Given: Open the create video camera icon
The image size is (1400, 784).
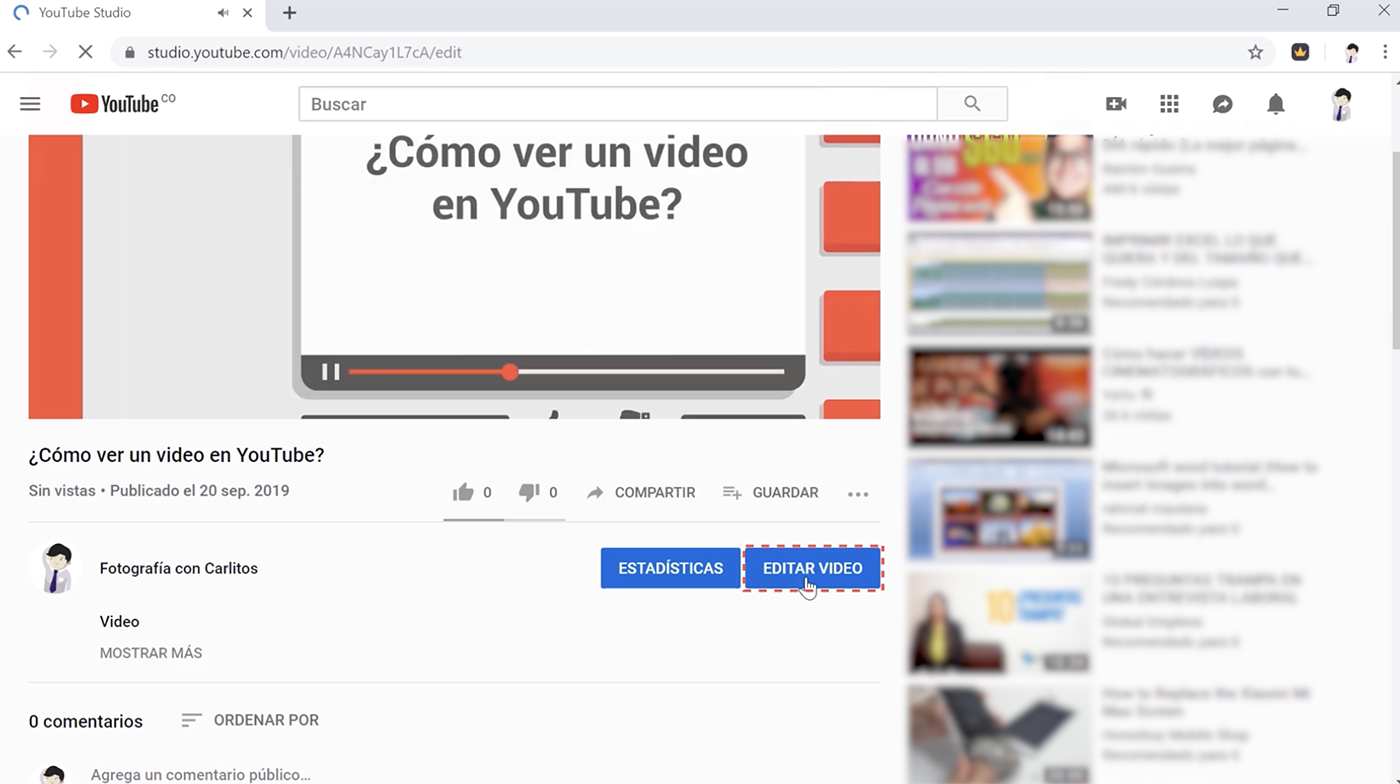Looking at the screenshot, I should (x=1116, y=104).
